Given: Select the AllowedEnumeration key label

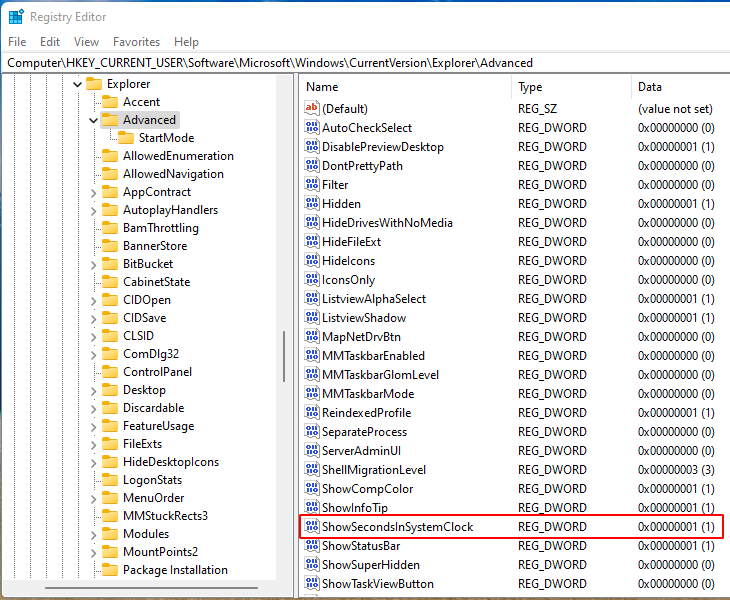Looking at the screenshot, I should click(x=178, y=156).
